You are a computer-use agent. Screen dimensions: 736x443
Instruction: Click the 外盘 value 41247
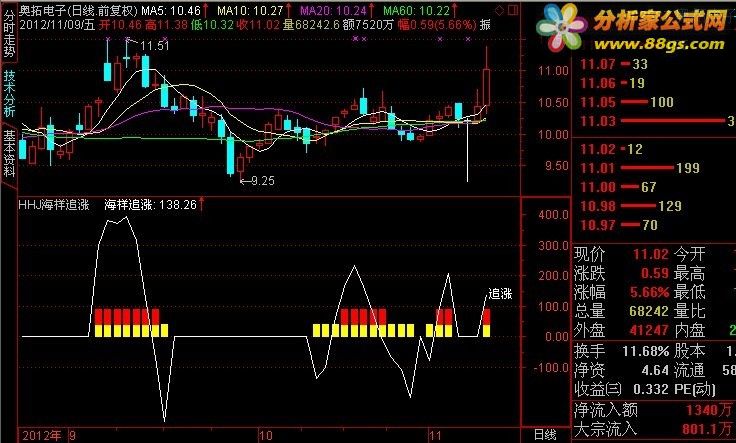(649, 330)
